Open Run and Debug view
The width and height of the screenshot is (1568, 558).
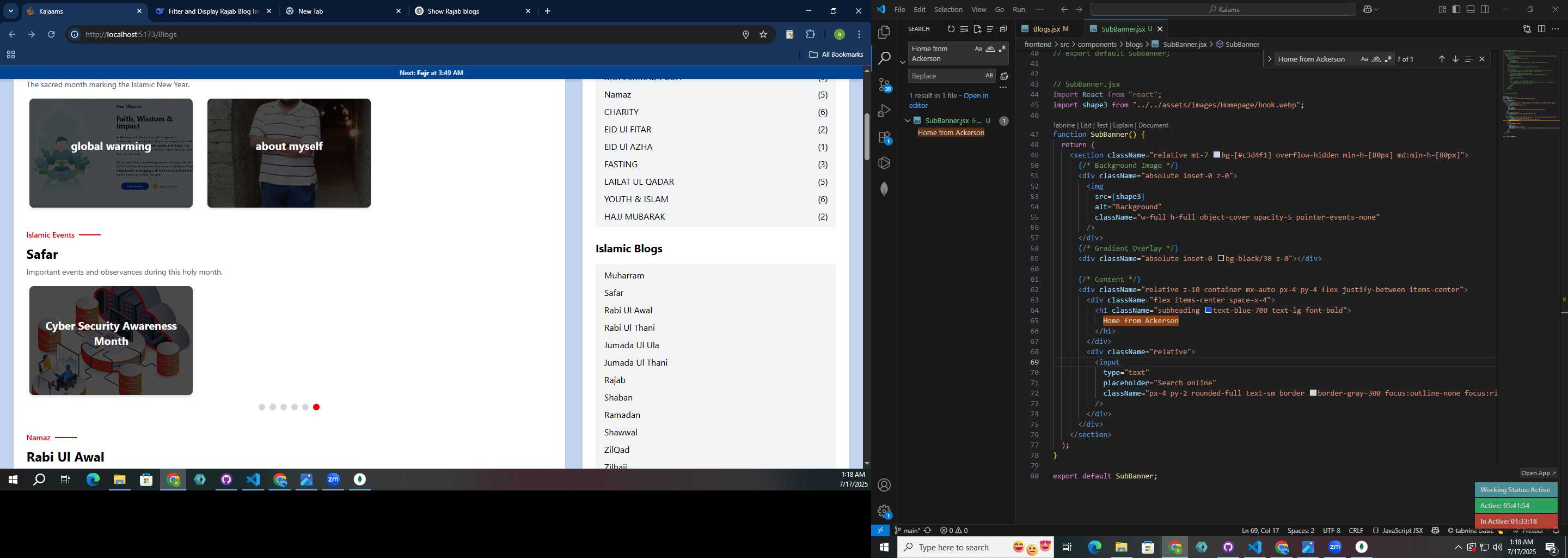click(884, 111)
